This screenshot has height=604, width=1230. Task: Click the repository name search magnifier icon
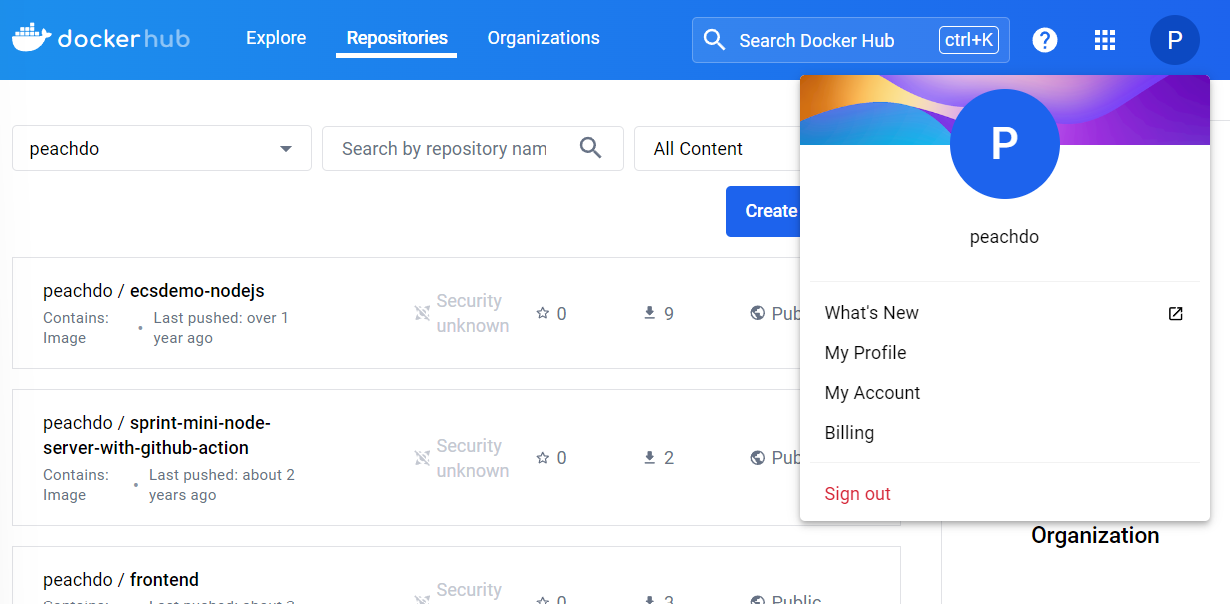click(x=591, y=148)
